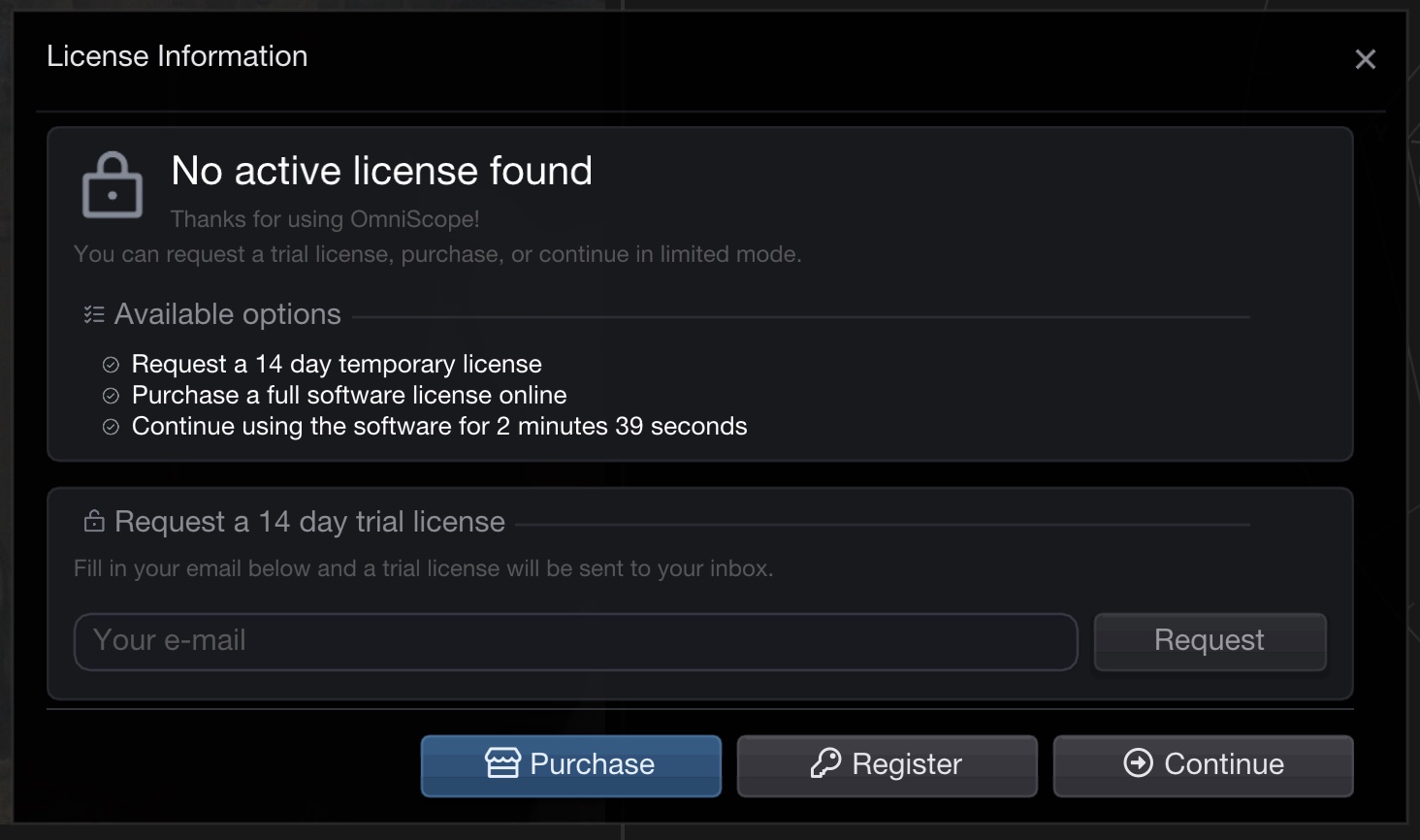Screen dimensions: 1420x840
Task: Click check circle beside Purchase full software license
Action: (111, 396)
